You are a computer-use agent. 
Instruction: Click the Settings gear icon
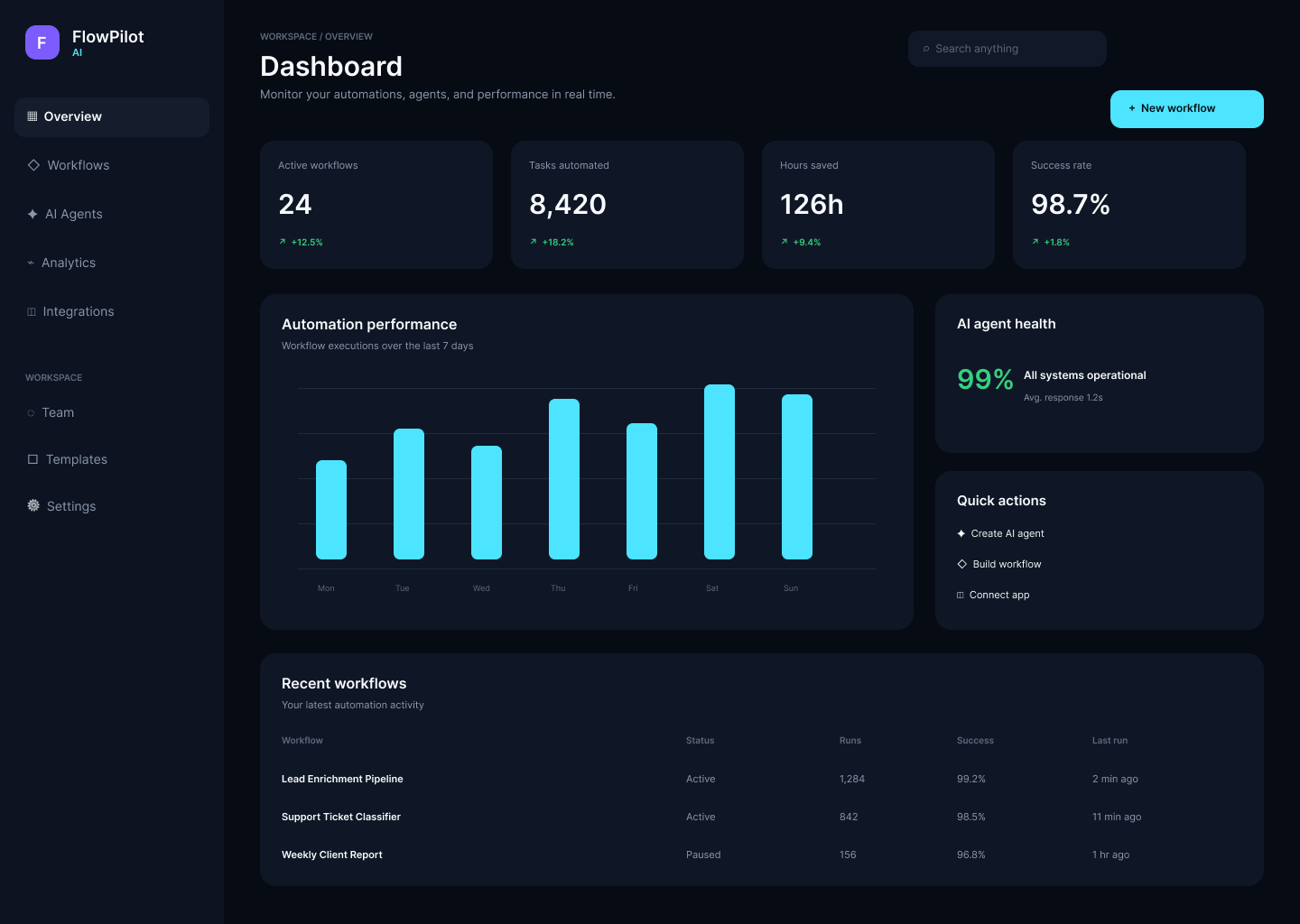[33, 506]
